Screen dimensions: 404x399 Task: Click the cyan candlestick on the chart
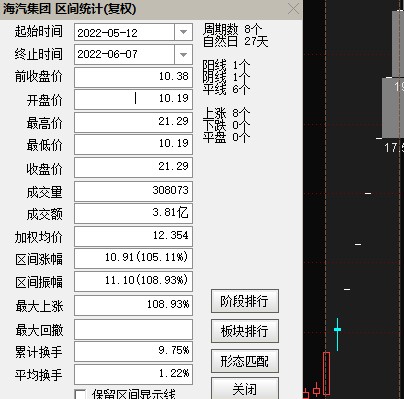[337, 333]
